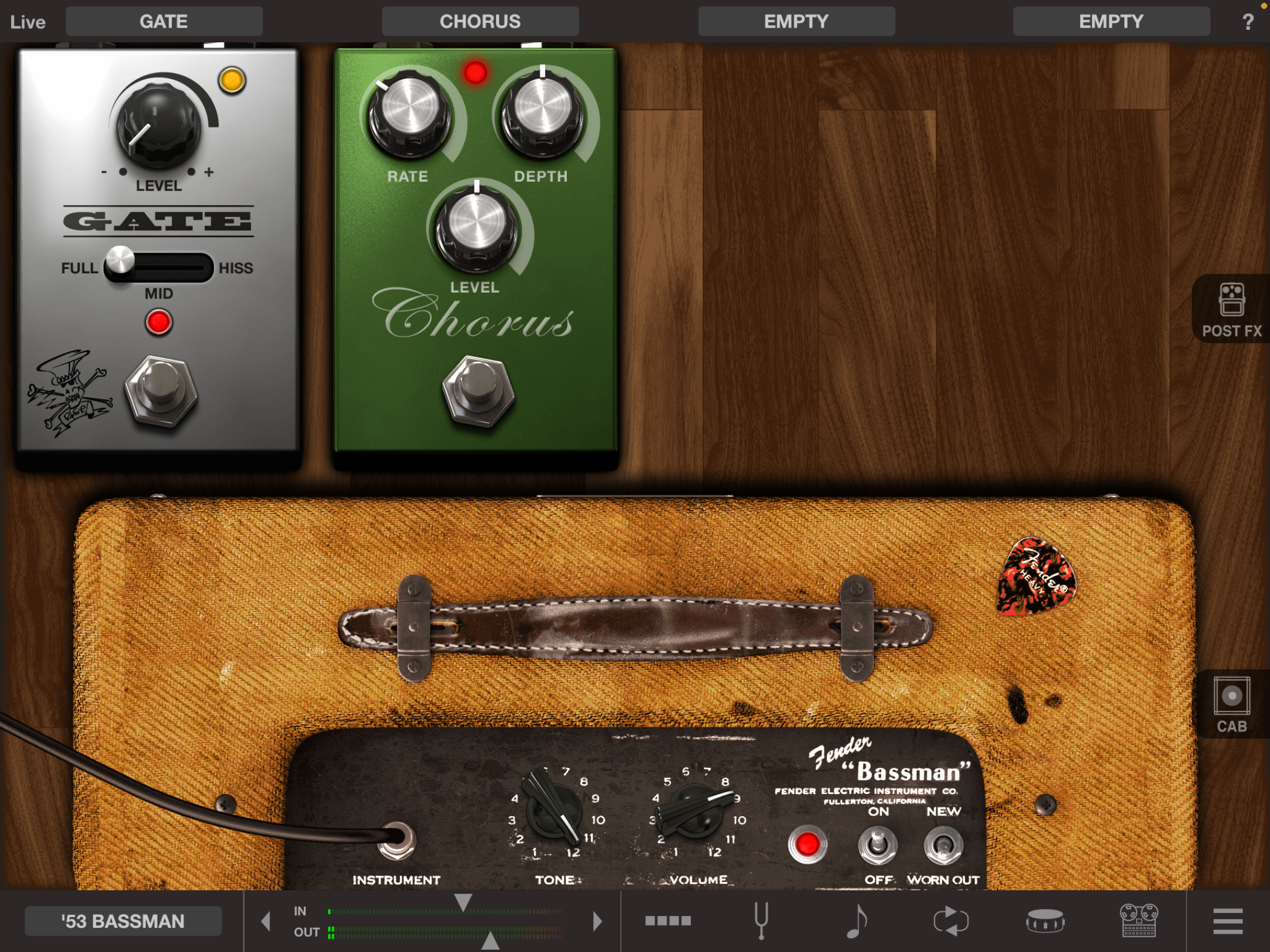The height and width of the screenshot is (952, 1270).
Task: Tap the Fender Heavy guitar pick
Action: pos(1036,576)
